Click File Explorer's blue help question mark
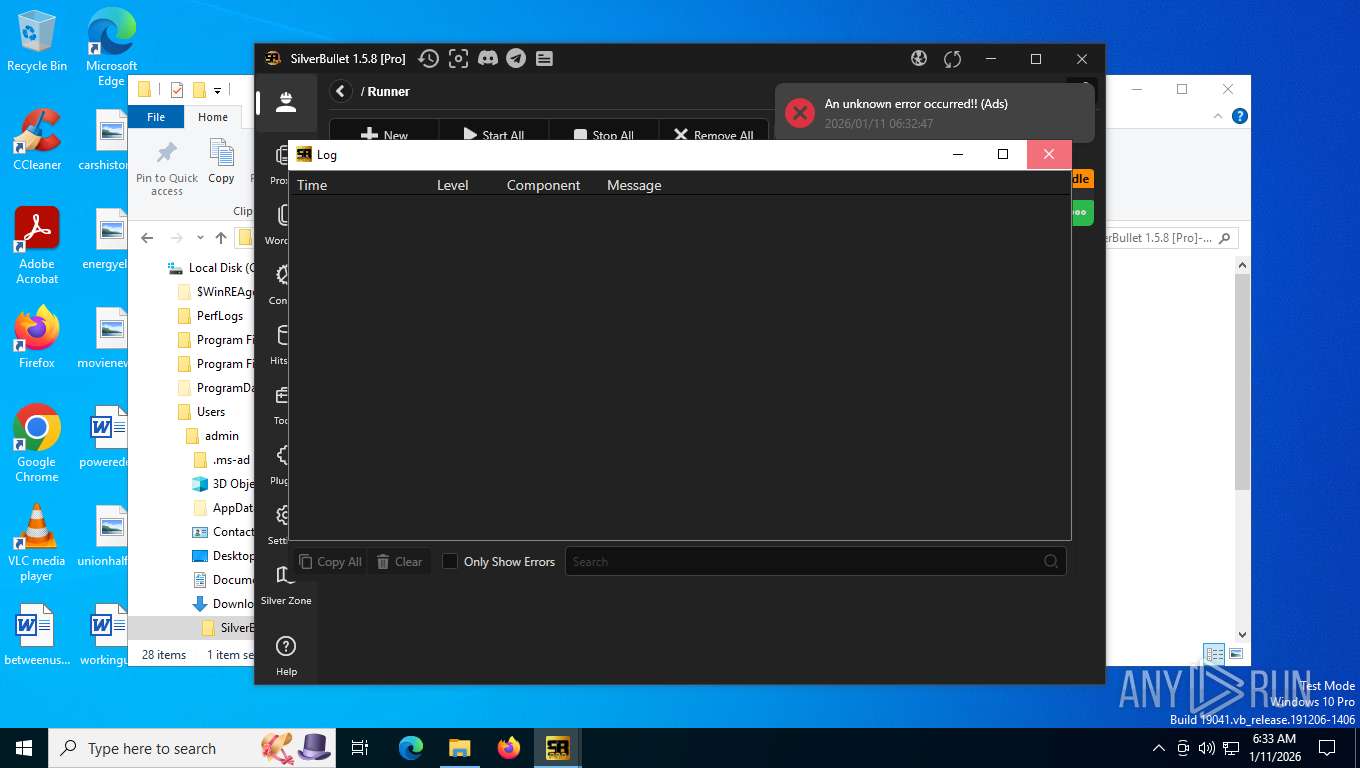The height and width of the screenshot is (768, 1360). [x=1240, y=116]
